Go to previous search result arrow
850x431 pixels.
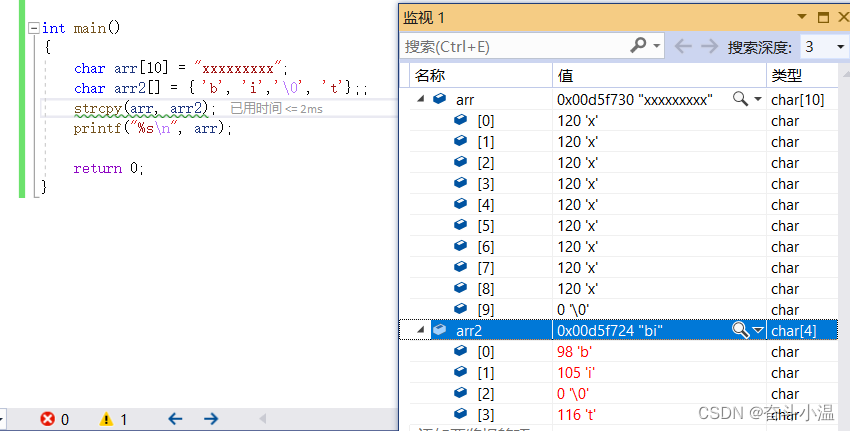pos(683,47)
